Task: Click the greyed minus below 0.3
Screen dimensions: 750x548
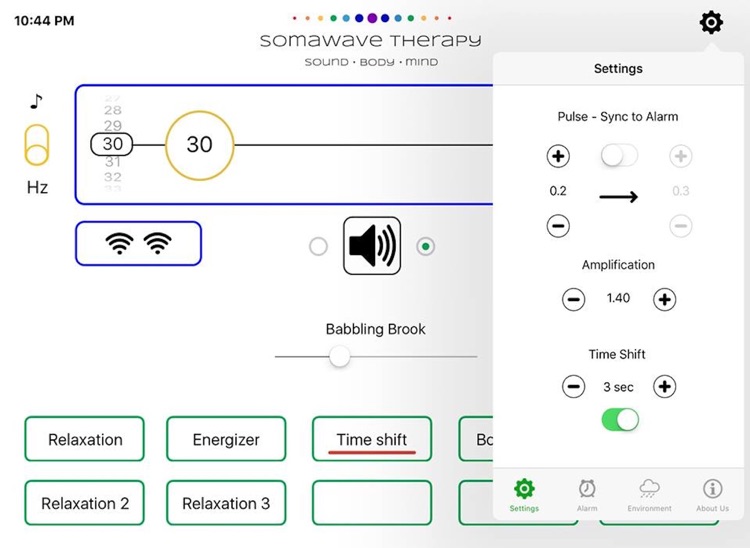Action: pos(681,226)
